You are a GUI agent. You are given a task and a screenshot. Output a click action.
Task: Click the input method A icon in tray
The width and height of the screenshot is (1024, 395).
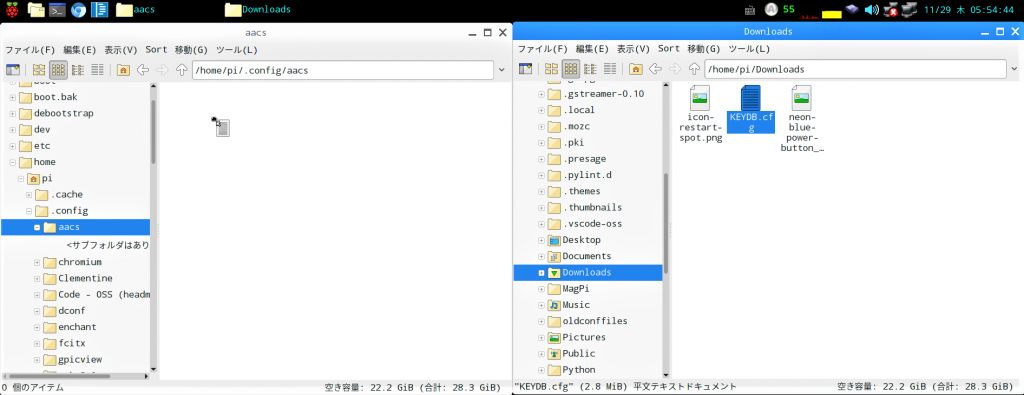pyautogui.click(x=771, y=9)
